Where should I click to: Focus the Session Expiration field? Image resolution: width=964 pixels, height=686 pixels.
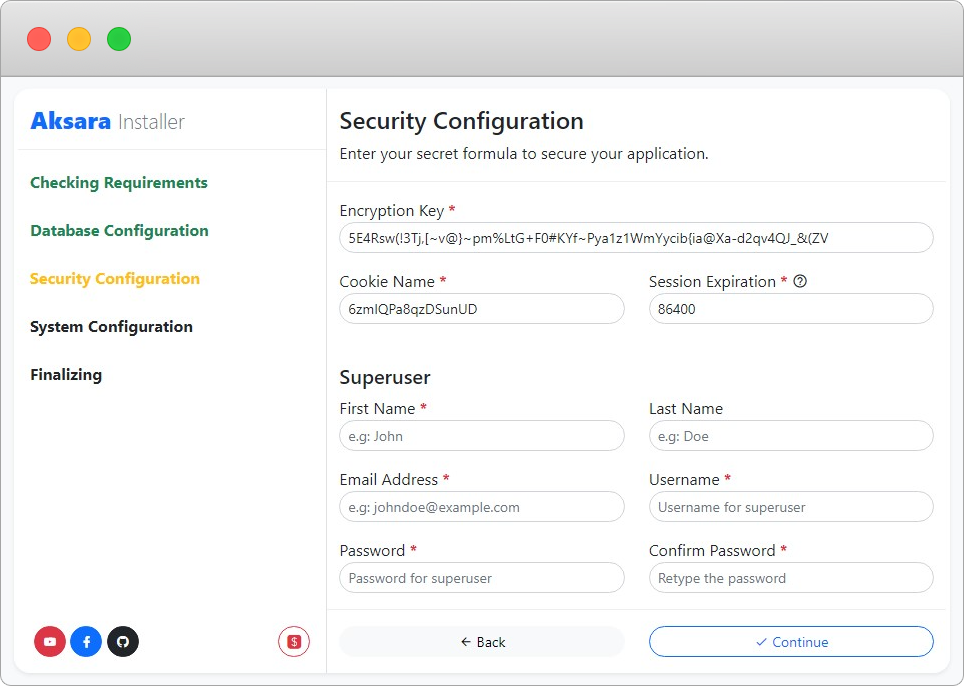tap(791, 309)
